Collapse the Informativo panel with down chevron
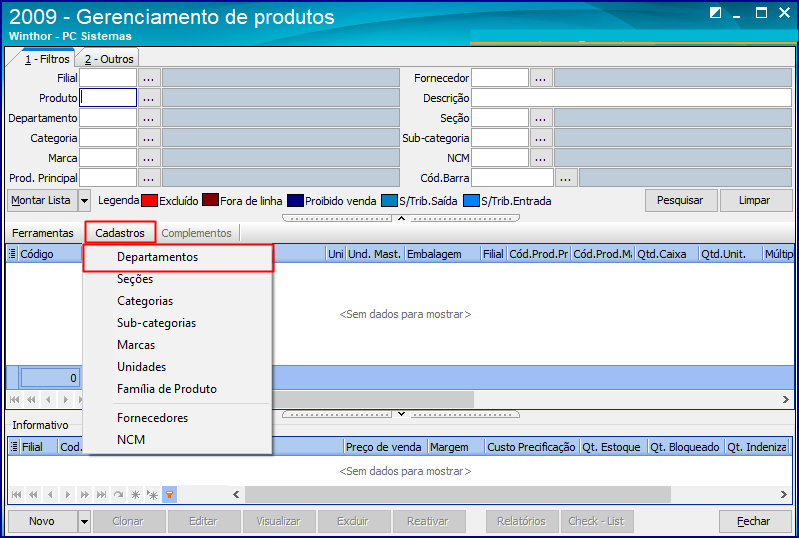This screenshot has height=538, width=799. click(x=402, y=414)
